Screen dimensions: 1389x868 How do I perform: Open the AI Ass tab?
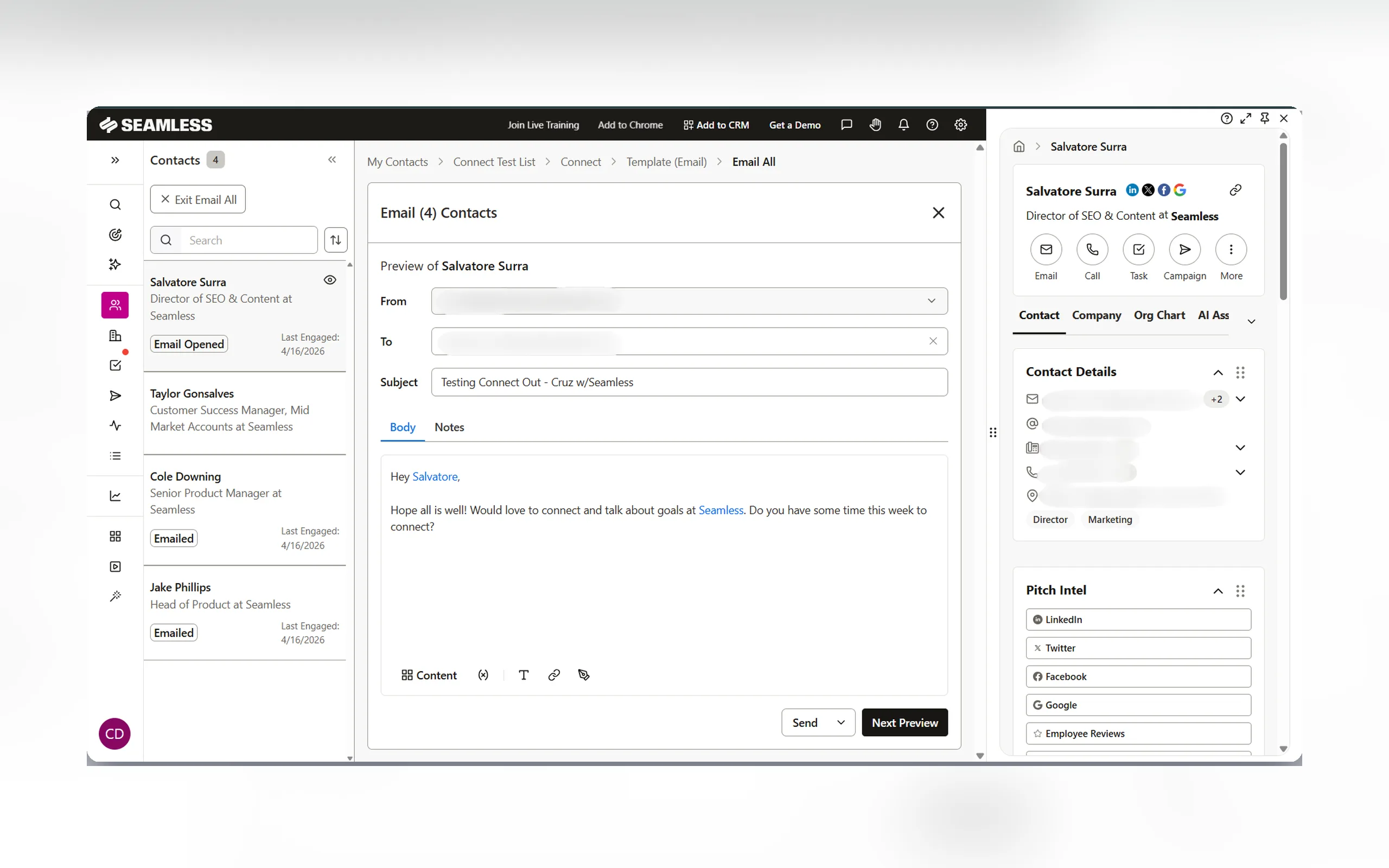(1213, 315)
